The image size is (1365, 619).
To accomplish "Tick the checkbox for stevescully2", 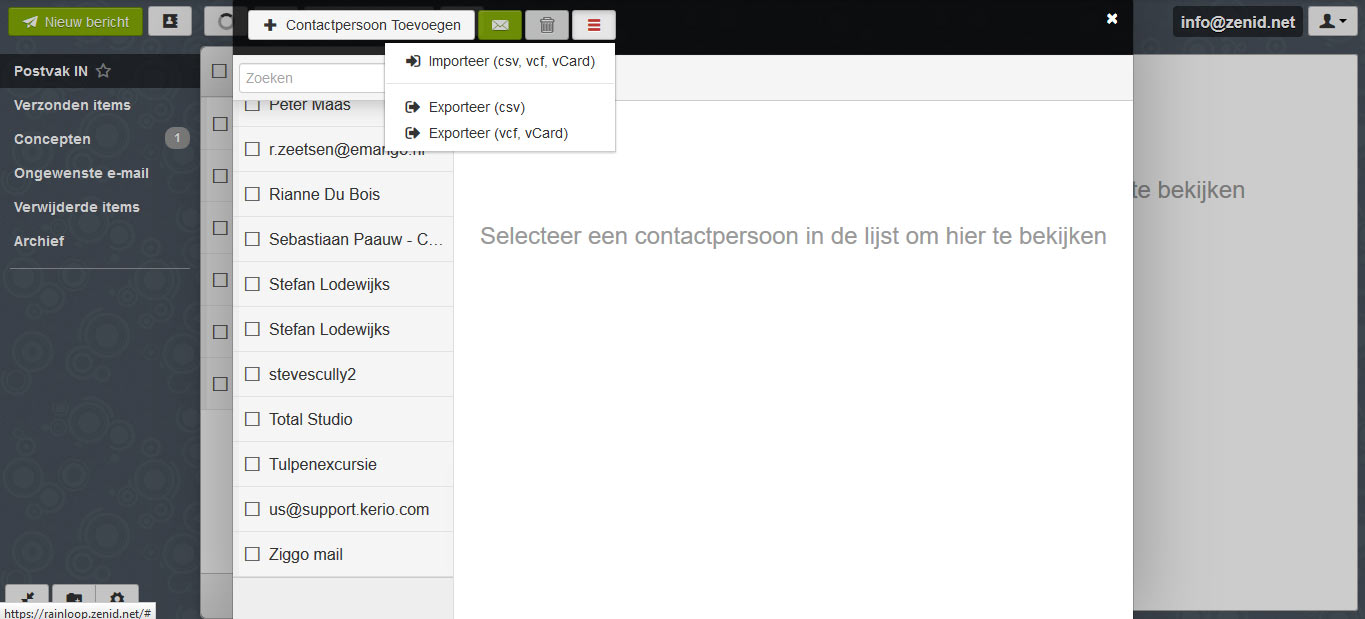I will point(252,374).
